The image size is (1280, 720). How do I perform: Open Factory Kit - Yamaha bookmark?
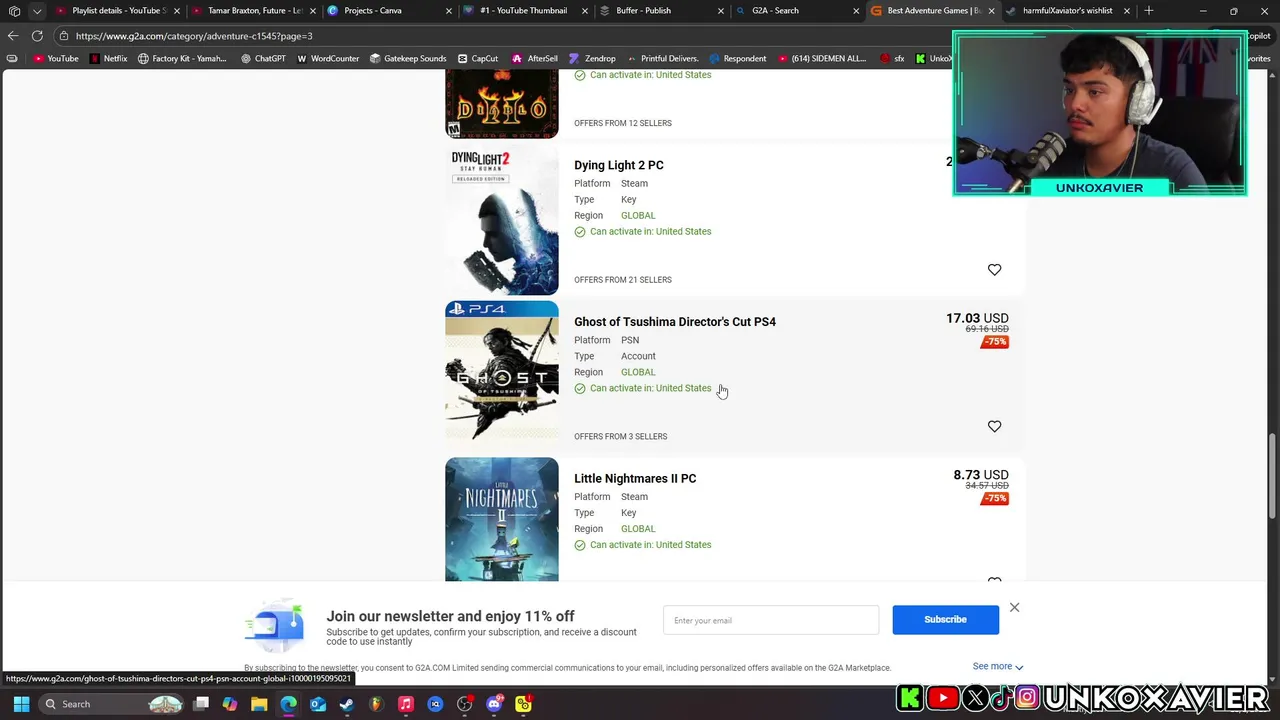coord(182,59)
